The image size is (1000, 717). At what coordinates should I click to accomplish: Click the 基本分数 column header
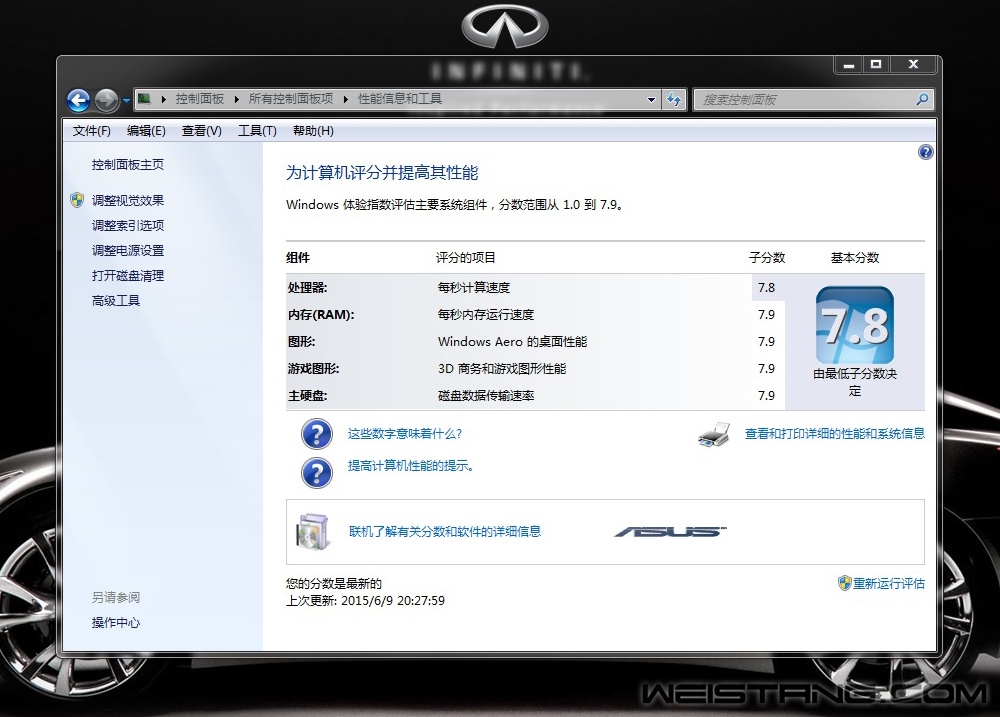855,258
